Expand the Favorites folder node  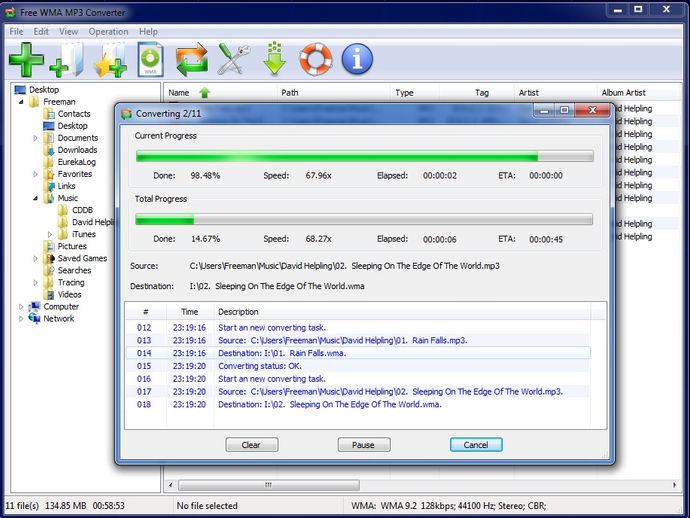tap(35, 174)
